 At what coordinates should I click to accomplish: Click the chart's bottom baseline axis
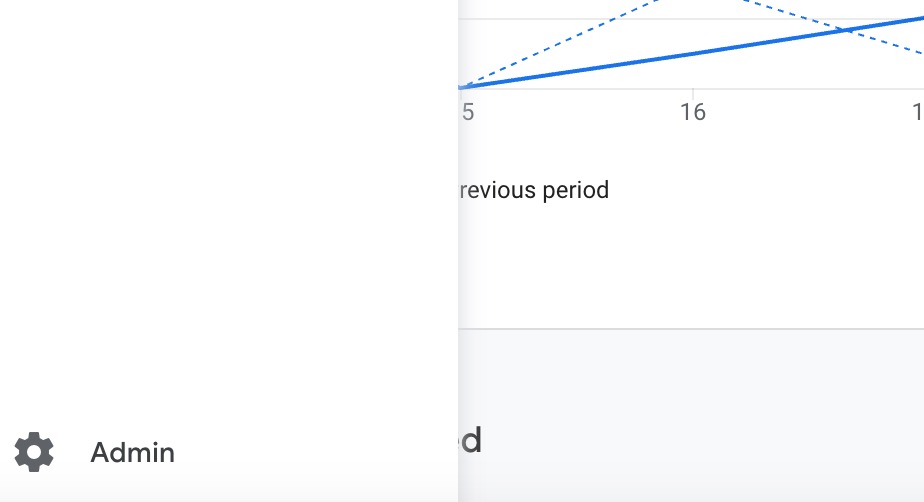[x=691, y=89]
